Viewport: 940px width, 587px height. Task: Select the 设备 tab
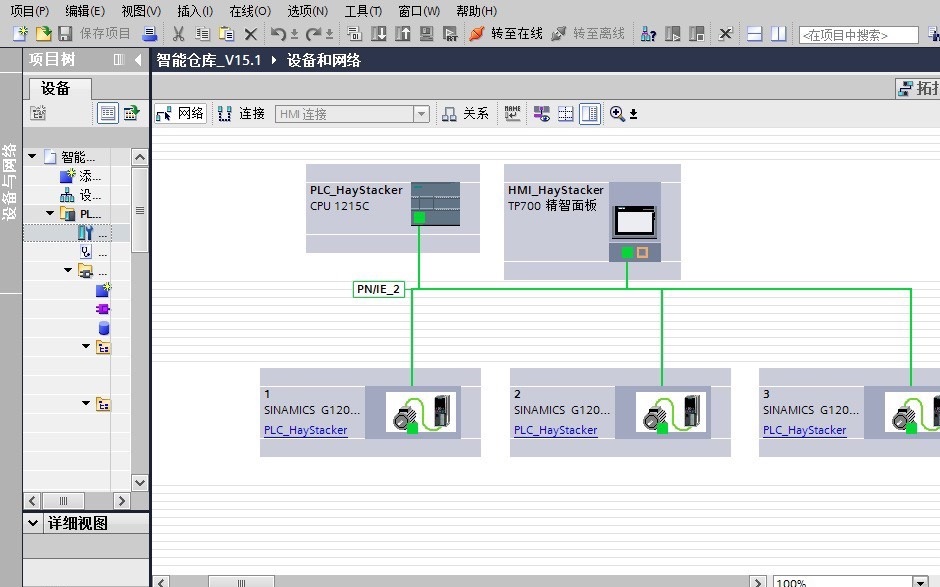[60, 89]
